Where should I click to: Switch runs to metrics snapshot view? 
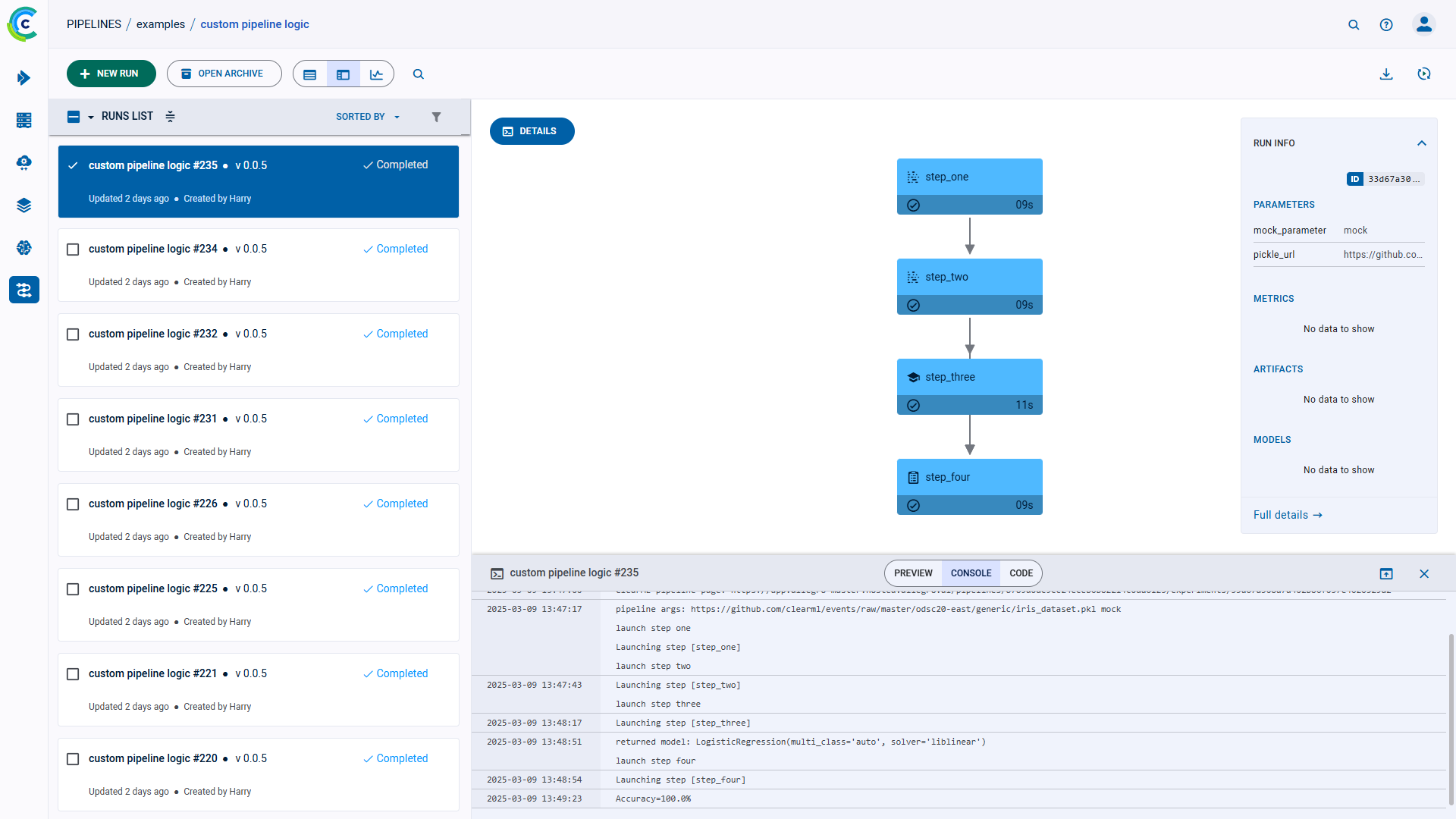pyautogui.click(x=377, y=74)
